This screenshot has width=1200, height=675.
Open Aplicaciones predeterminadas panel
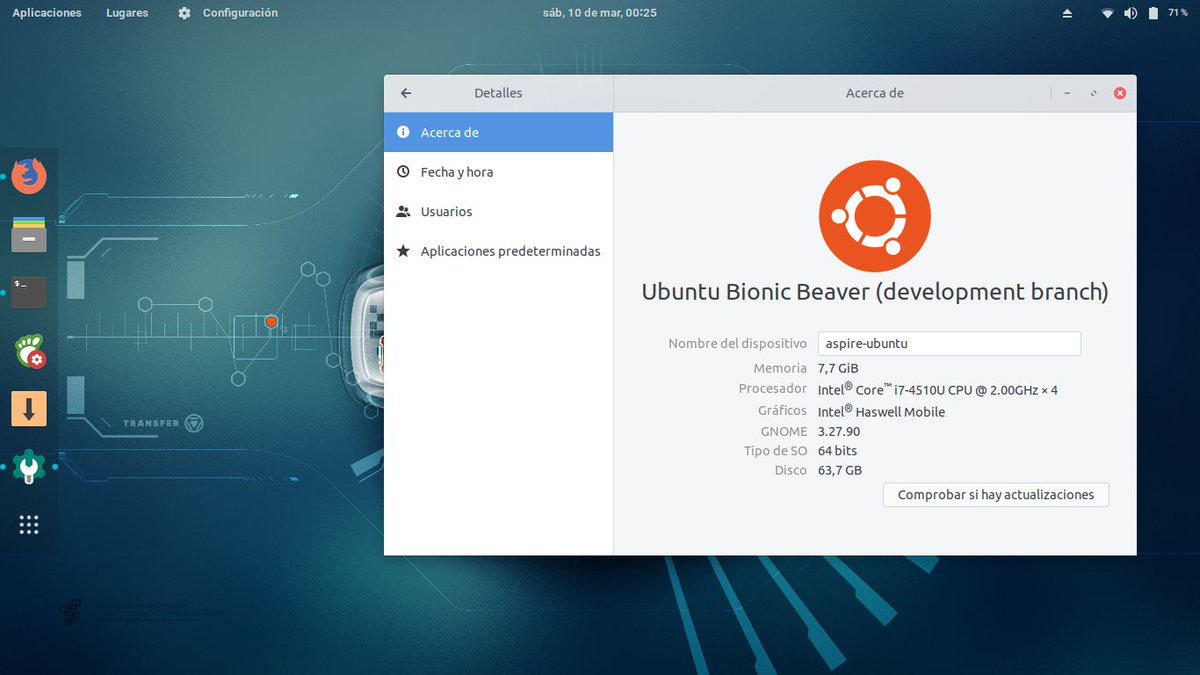coord(498,251)
